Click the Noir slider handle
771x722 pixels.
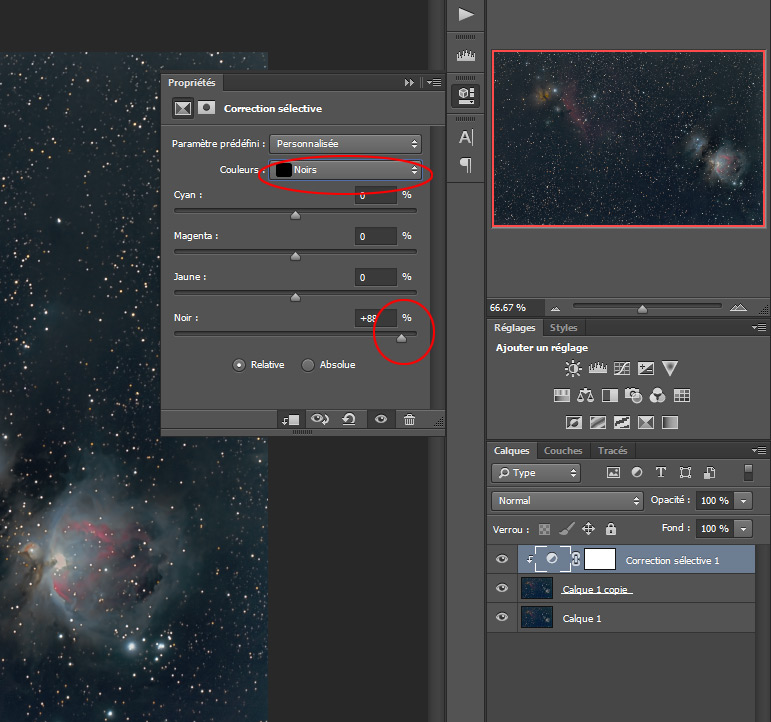tap(401, 338)
